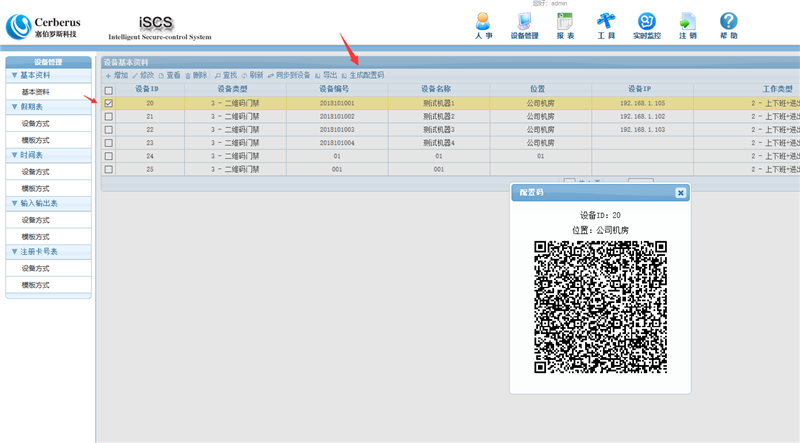
Task: Collapse the 输入输出表 sidebar section
Action: 14,203
